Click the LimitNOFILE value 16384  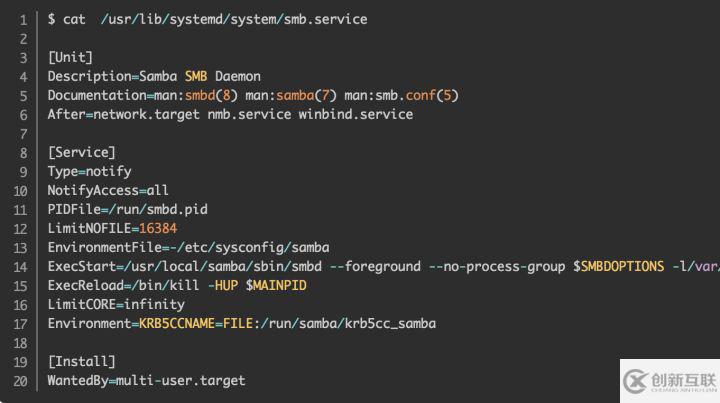click(158, 229)
